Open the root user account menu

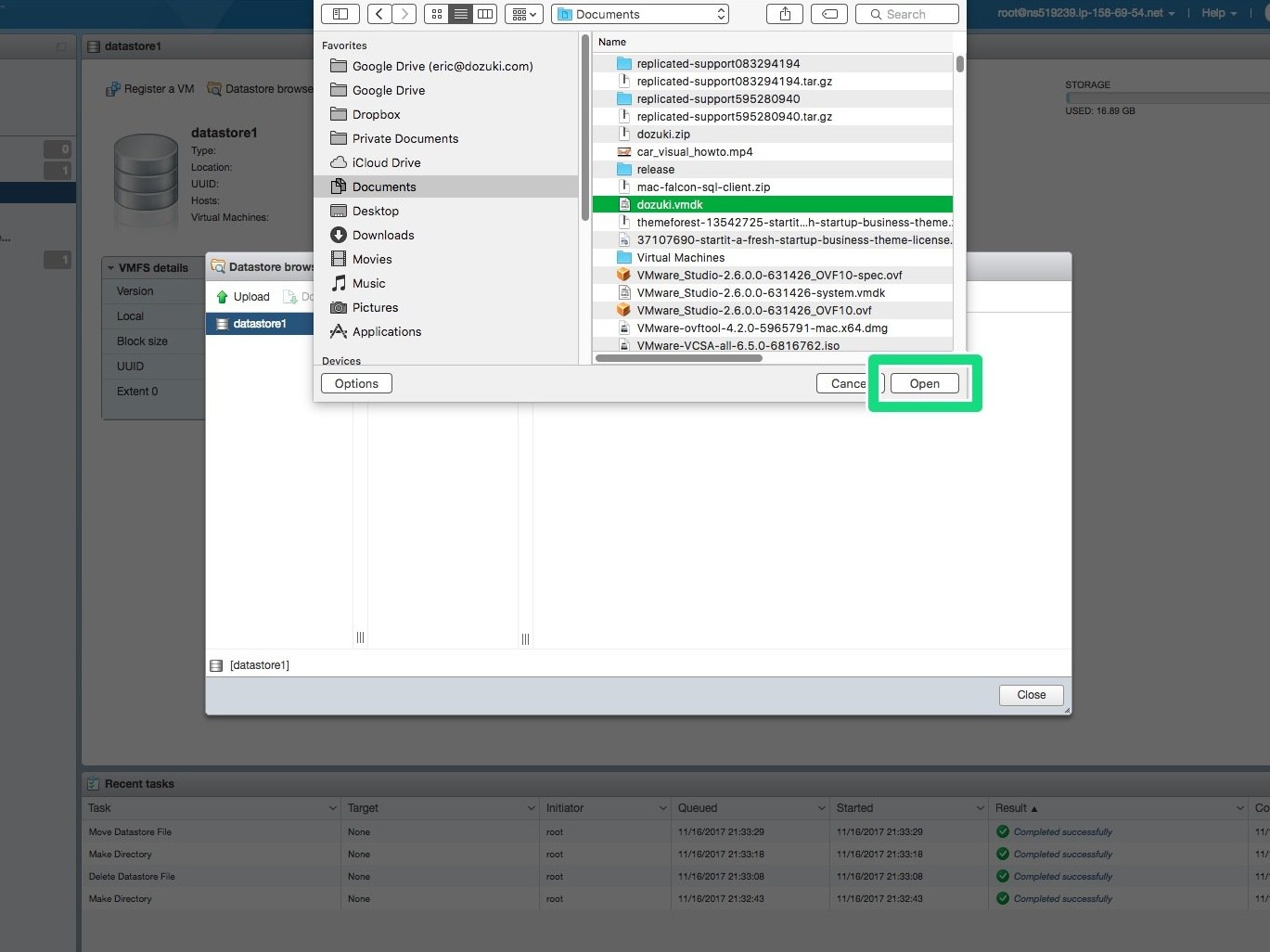click(x=1085, y=13)
